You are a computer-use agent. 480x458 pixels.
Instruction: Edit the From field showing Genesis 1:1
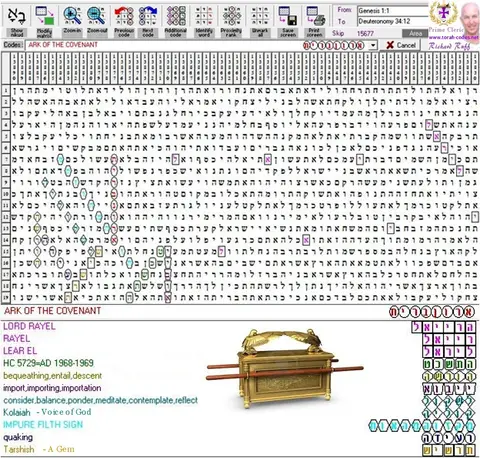coord(393,11)
